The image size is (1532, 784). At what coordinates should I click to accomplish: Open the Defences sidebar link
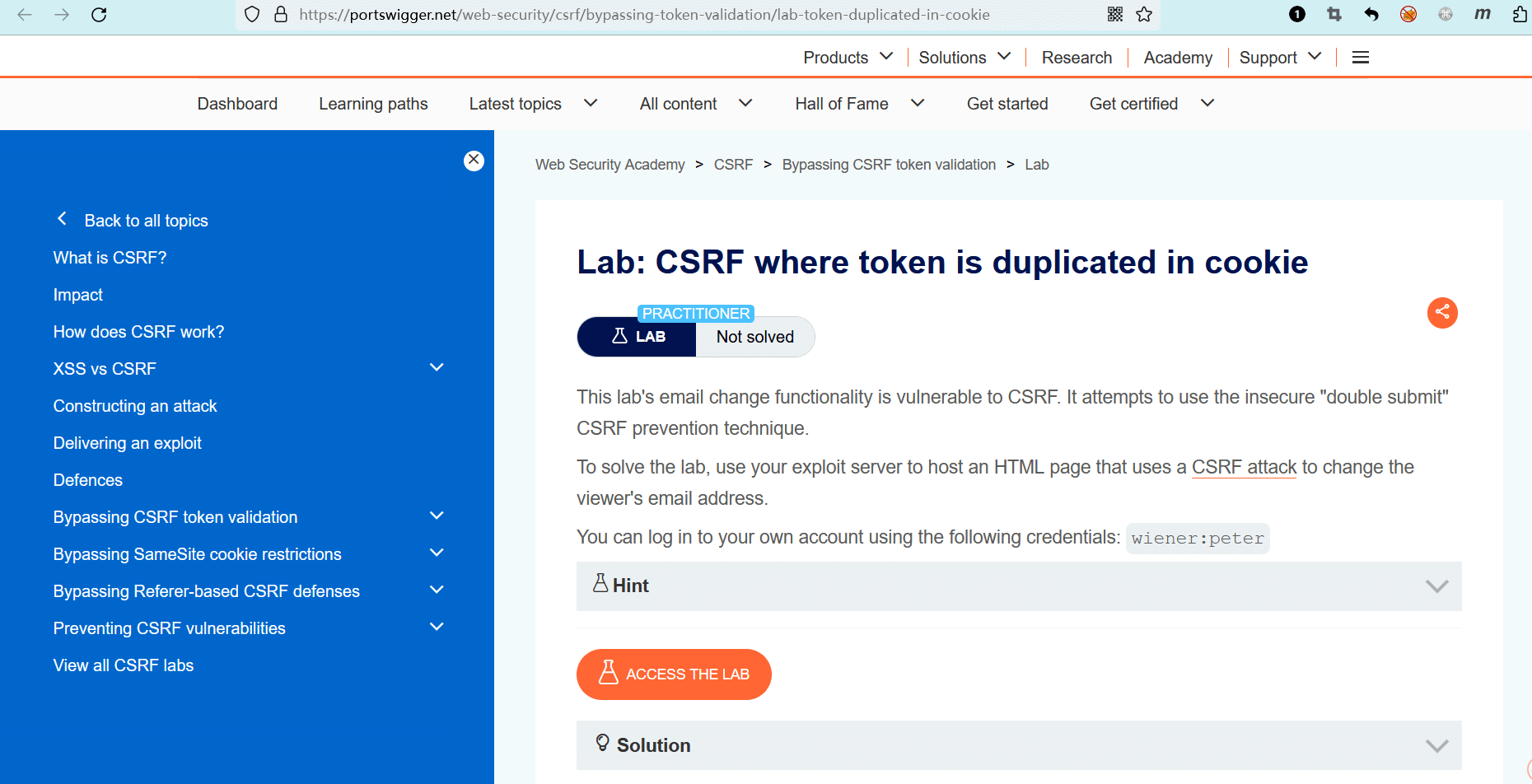pos(87,480)
